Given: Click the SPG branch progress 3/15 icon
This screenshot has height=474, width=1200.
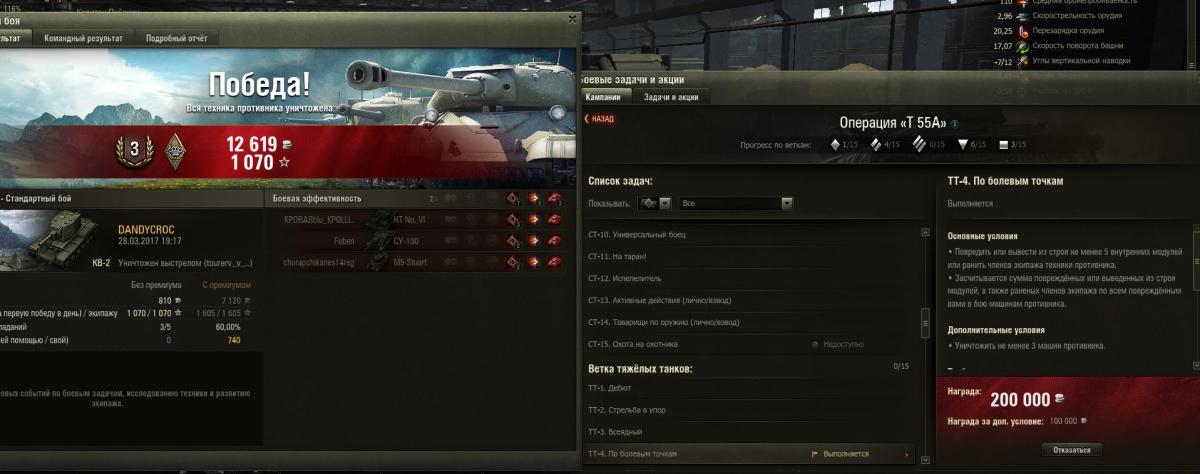Looking at the screenshot, I should pos(1004,145).
